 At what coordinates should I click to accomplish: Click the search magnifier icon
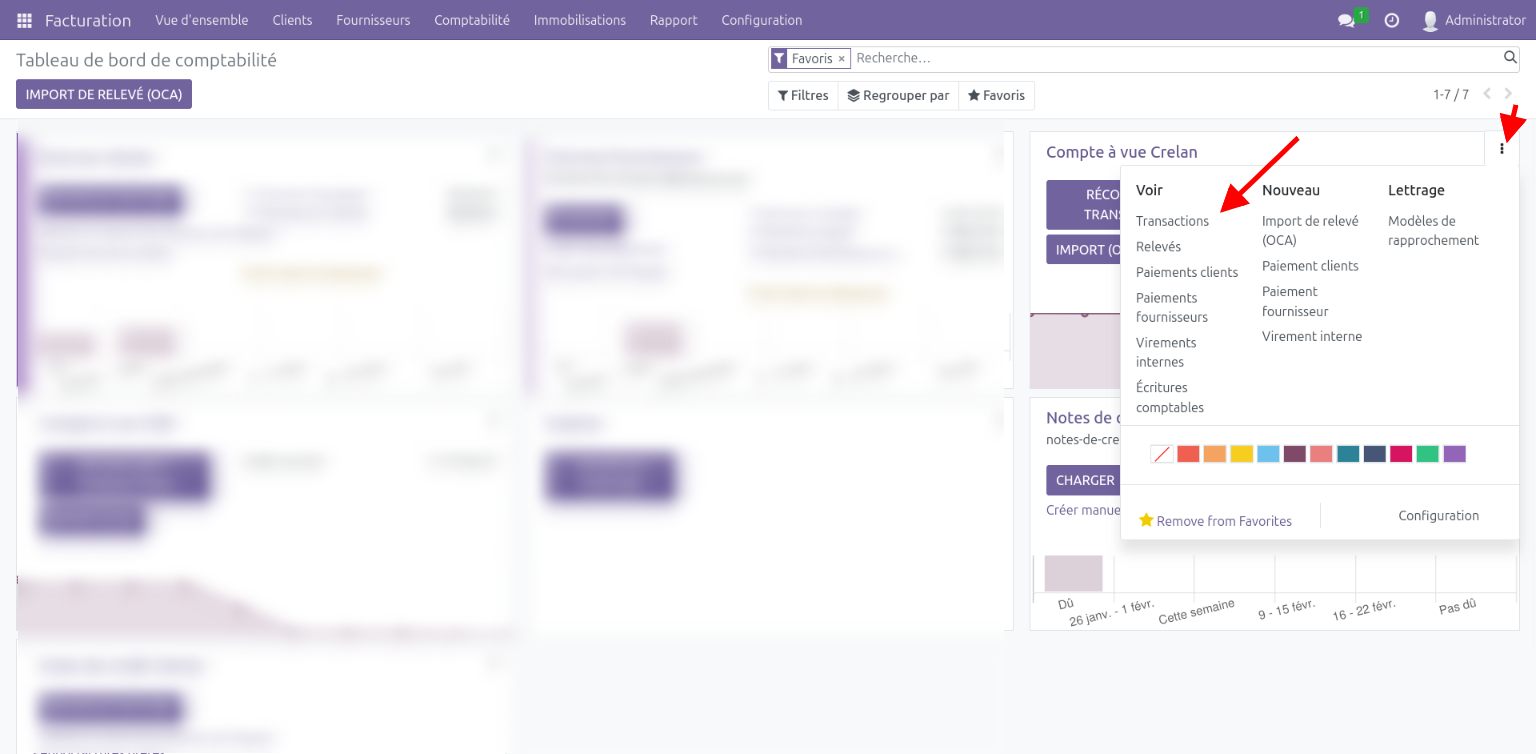(x=1510, y=58)
